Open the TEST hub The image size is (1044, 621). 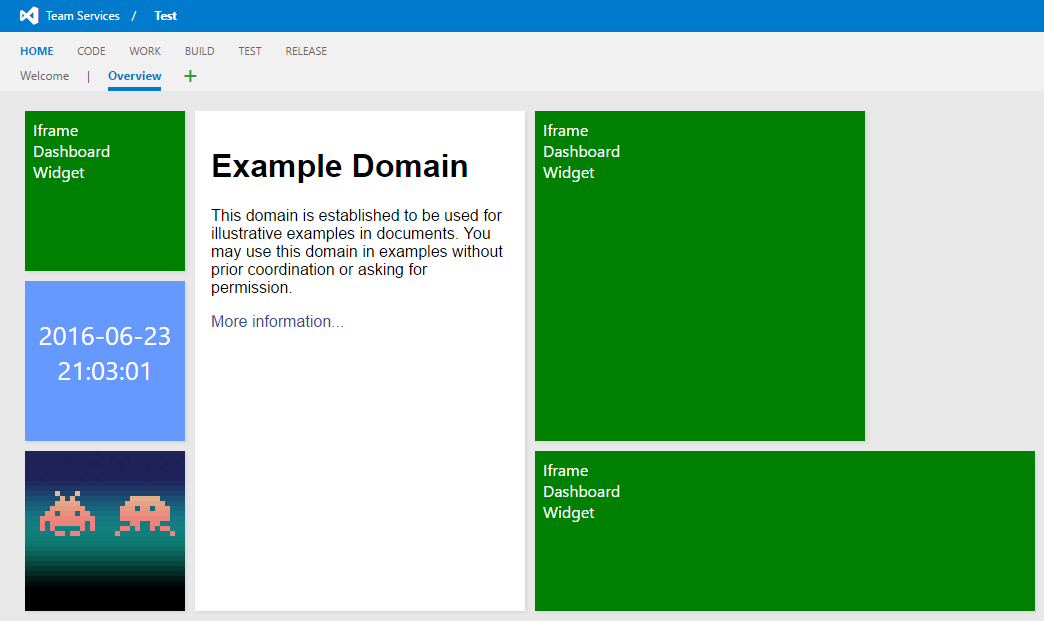[250, 51]
